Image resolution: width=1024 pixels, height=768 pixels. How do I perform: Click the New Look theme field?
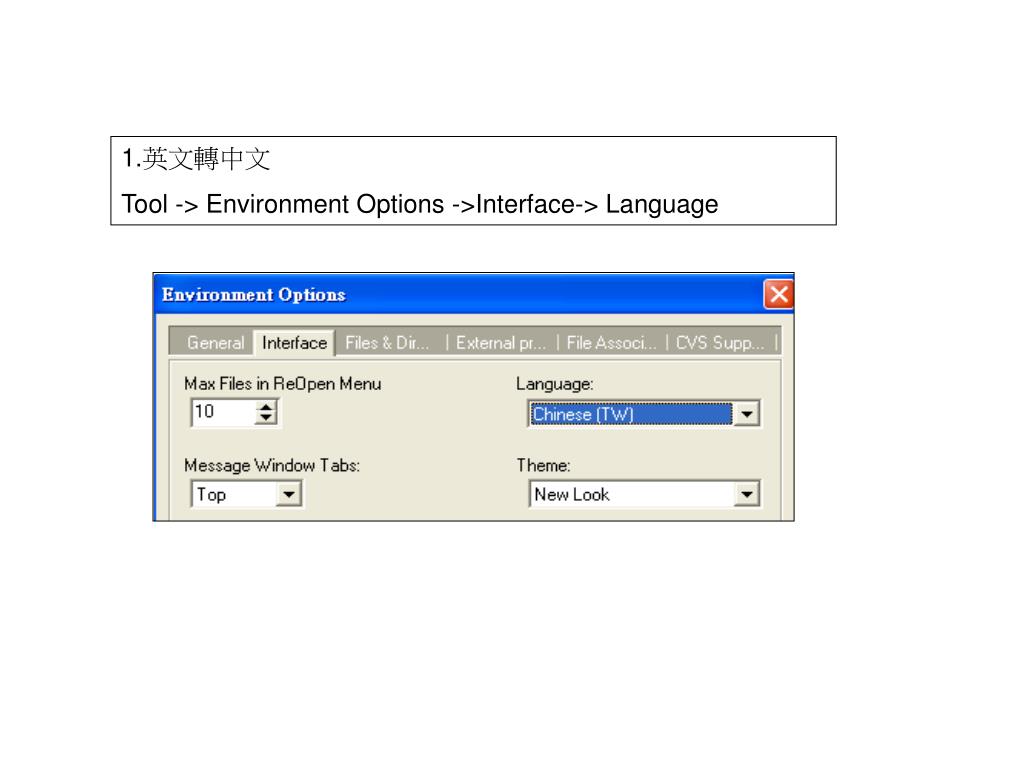click(631, 494)
